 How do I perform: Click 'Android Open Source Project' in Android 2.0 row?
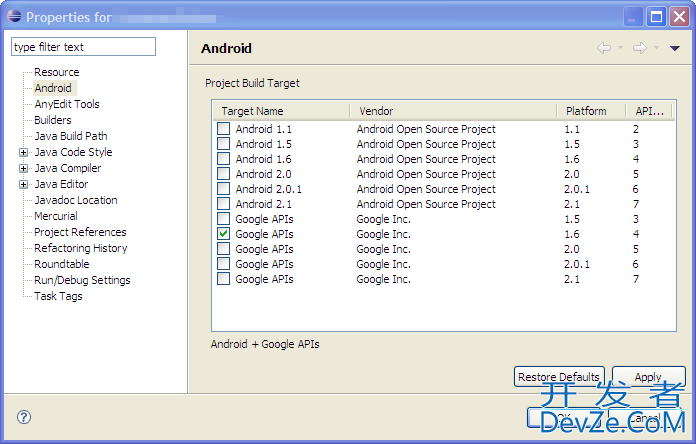tap(426, 174)
